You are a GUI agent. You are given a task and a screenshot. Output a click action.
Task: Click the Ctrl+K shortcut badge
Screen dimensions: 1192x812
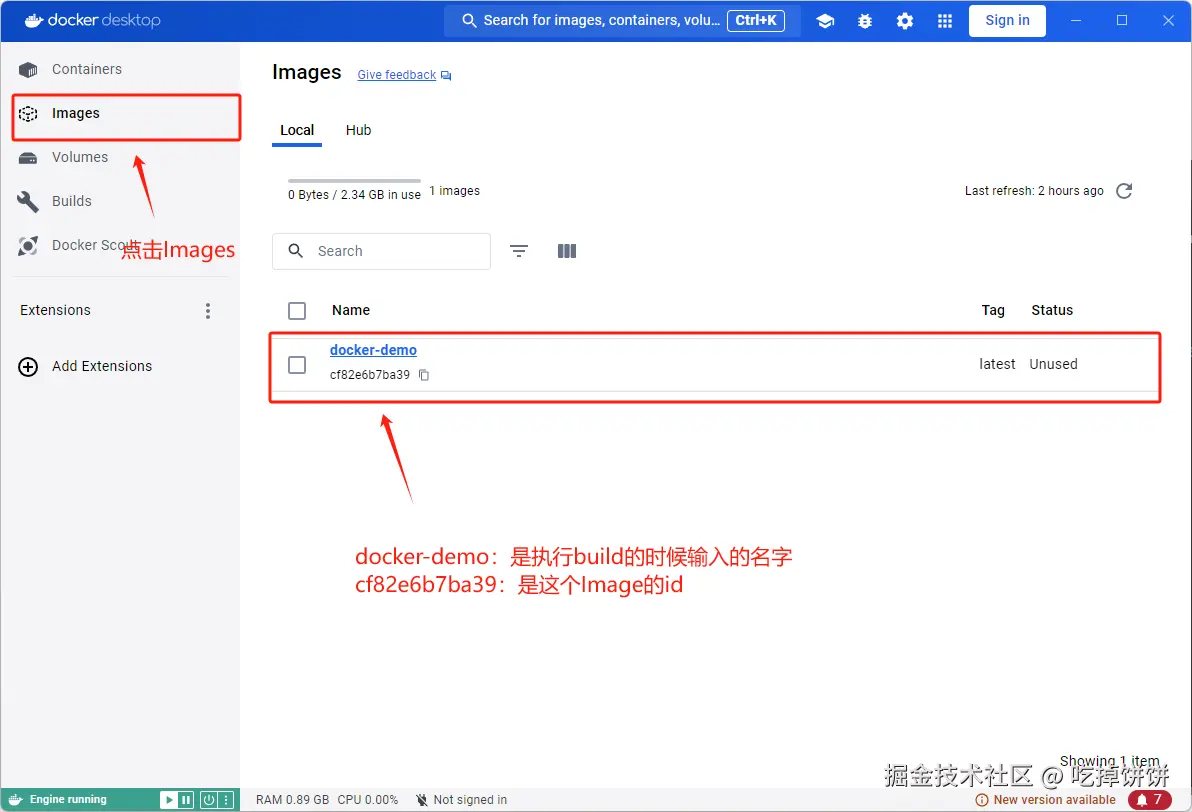click(x=756, y=21)
